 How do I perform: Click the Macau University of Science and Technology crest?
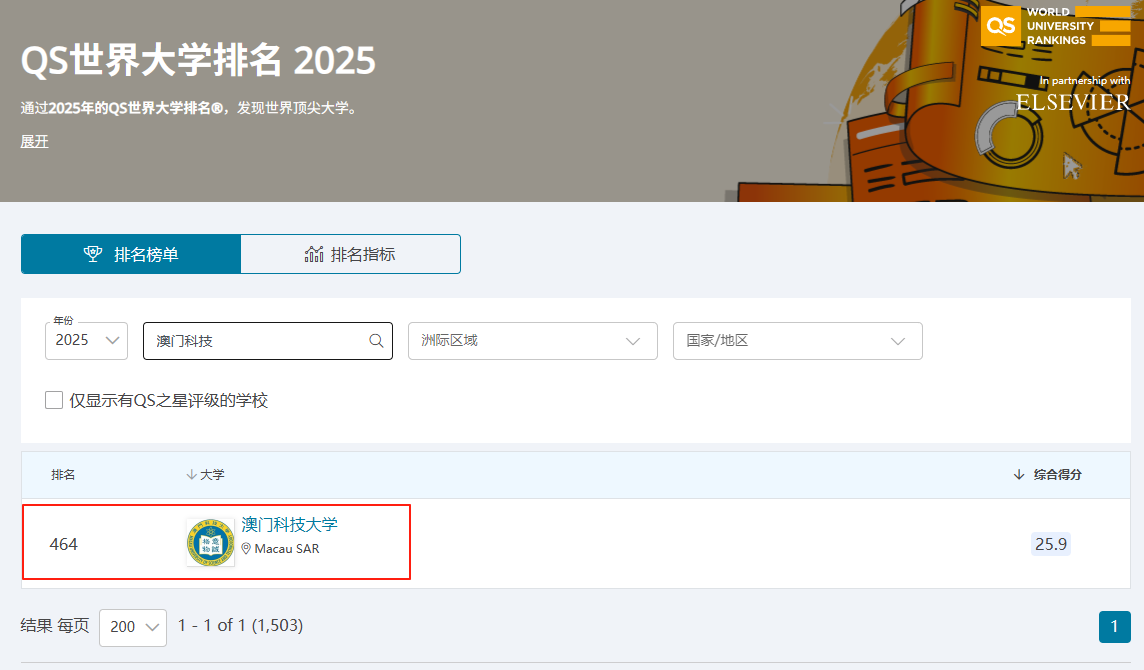coord(210,542)
